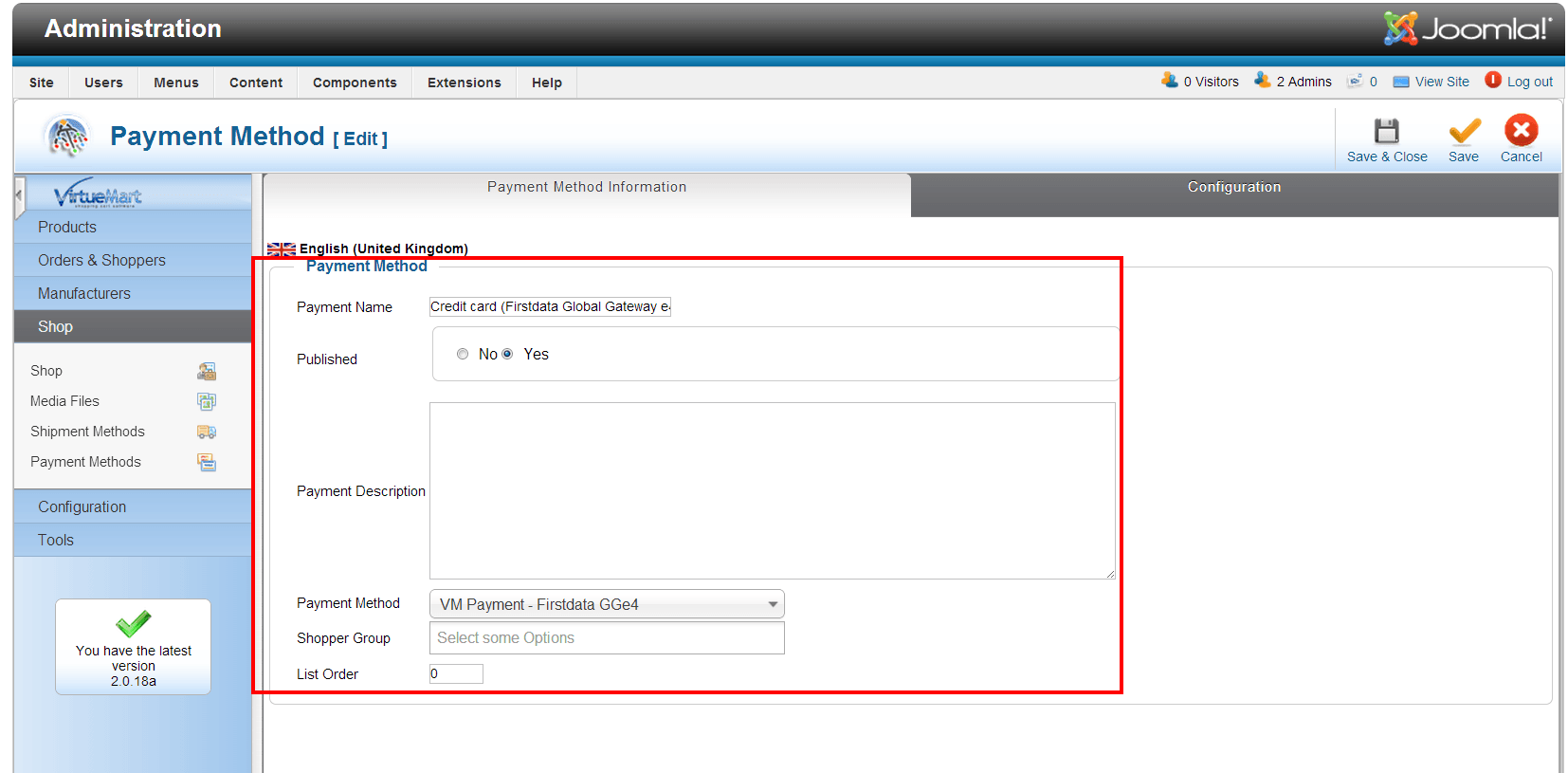1568x773 pixels.
Task: Click the Shop icon beside Shop link
Action: pyautogui.click(x=207, y=371)
